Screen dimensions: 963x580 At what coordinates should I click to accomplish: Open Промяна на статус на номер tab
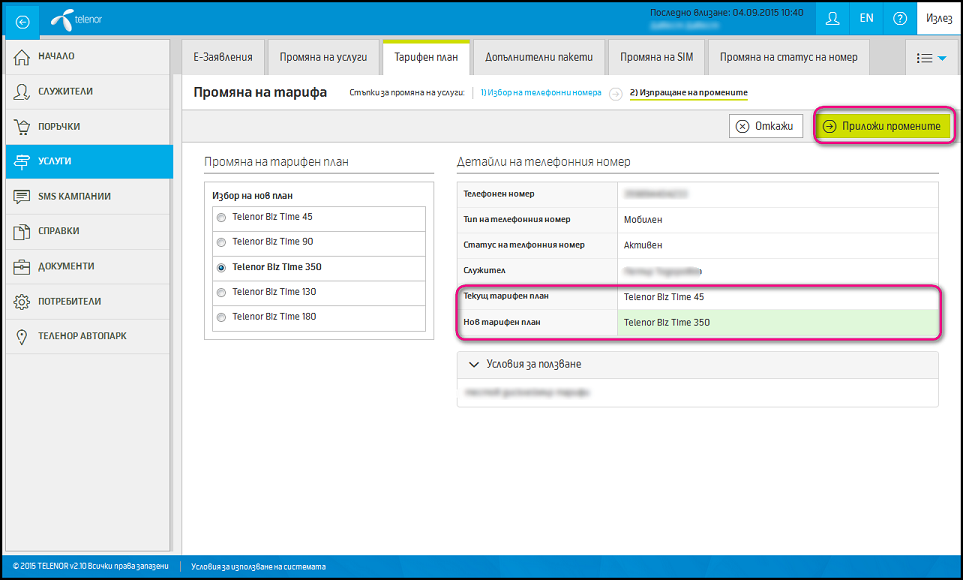789,57
